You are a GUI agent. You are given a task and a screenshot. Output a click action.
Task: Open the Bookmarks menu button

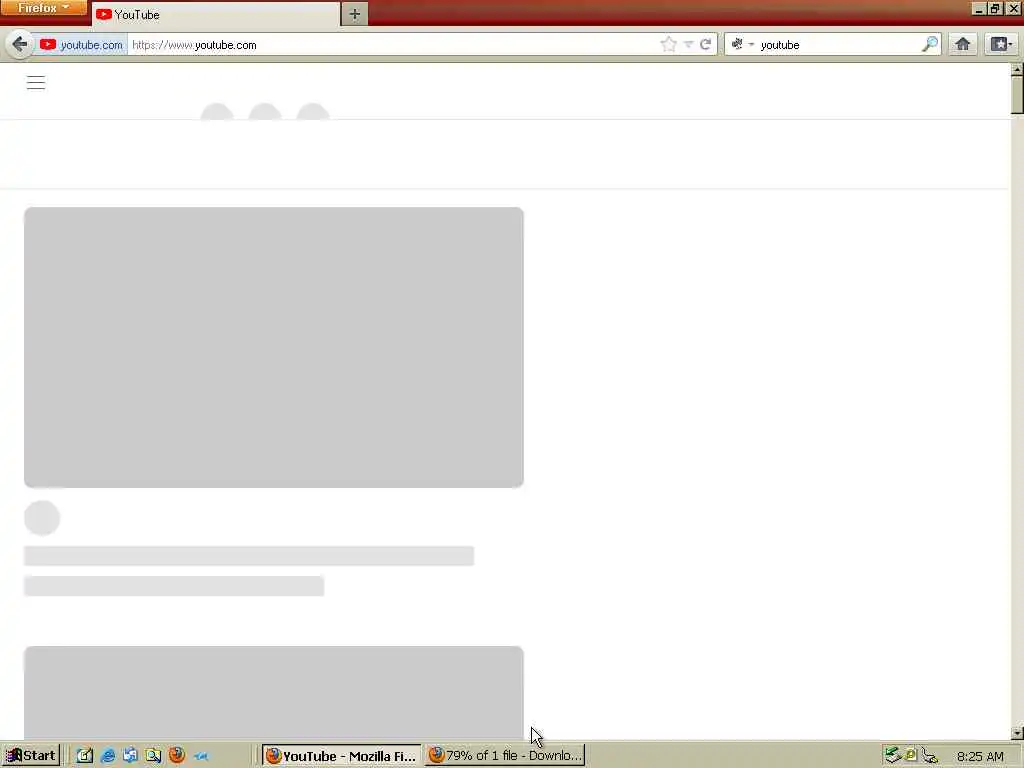click(1000, 44)
